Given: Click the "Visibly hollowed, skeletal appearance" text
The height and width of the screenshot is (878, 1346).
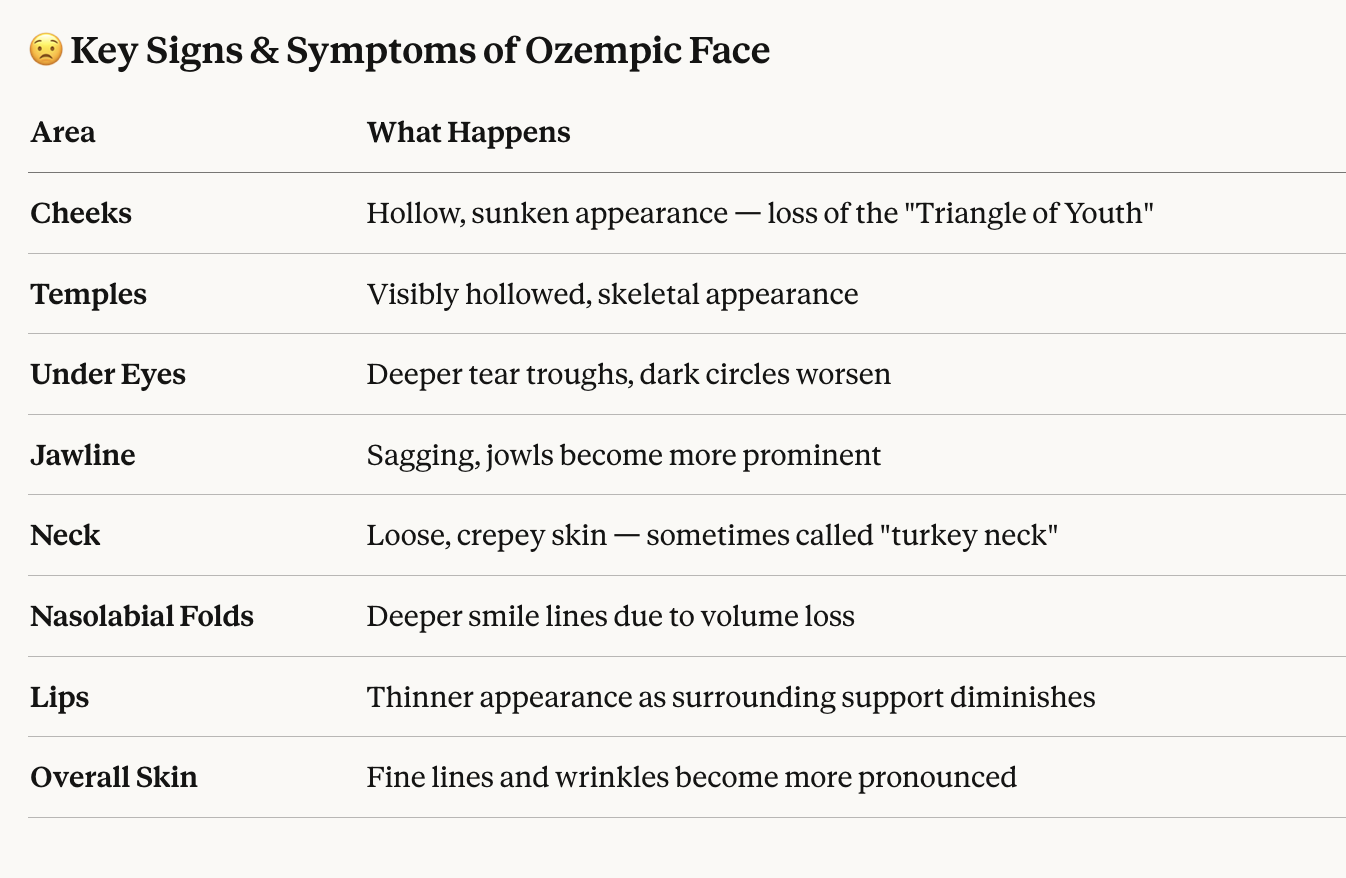Looking at the screenshot, I should pyautogui.click(x=612, y=294).
